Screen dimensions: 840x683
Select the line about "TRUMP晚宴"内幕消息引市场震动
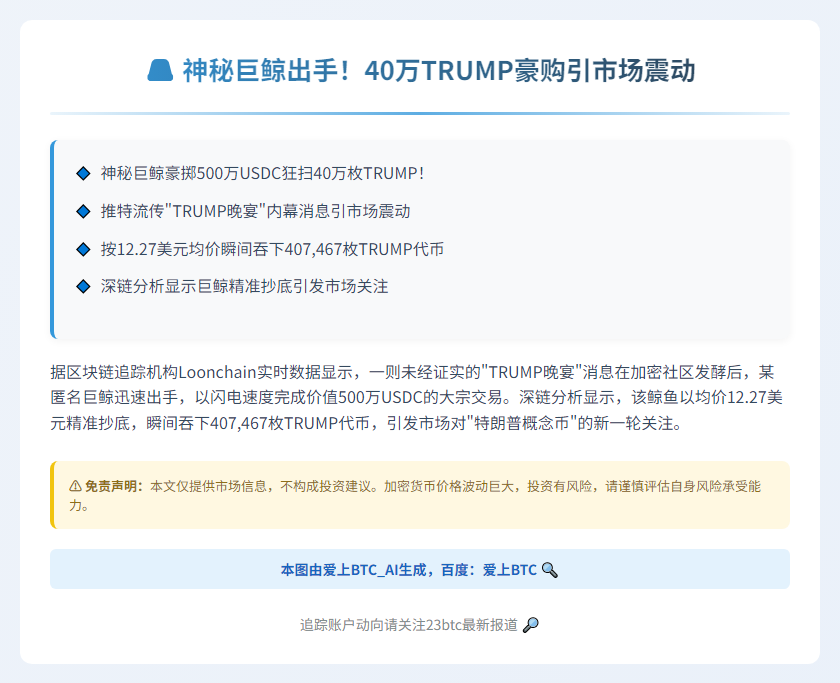(256, 211)
